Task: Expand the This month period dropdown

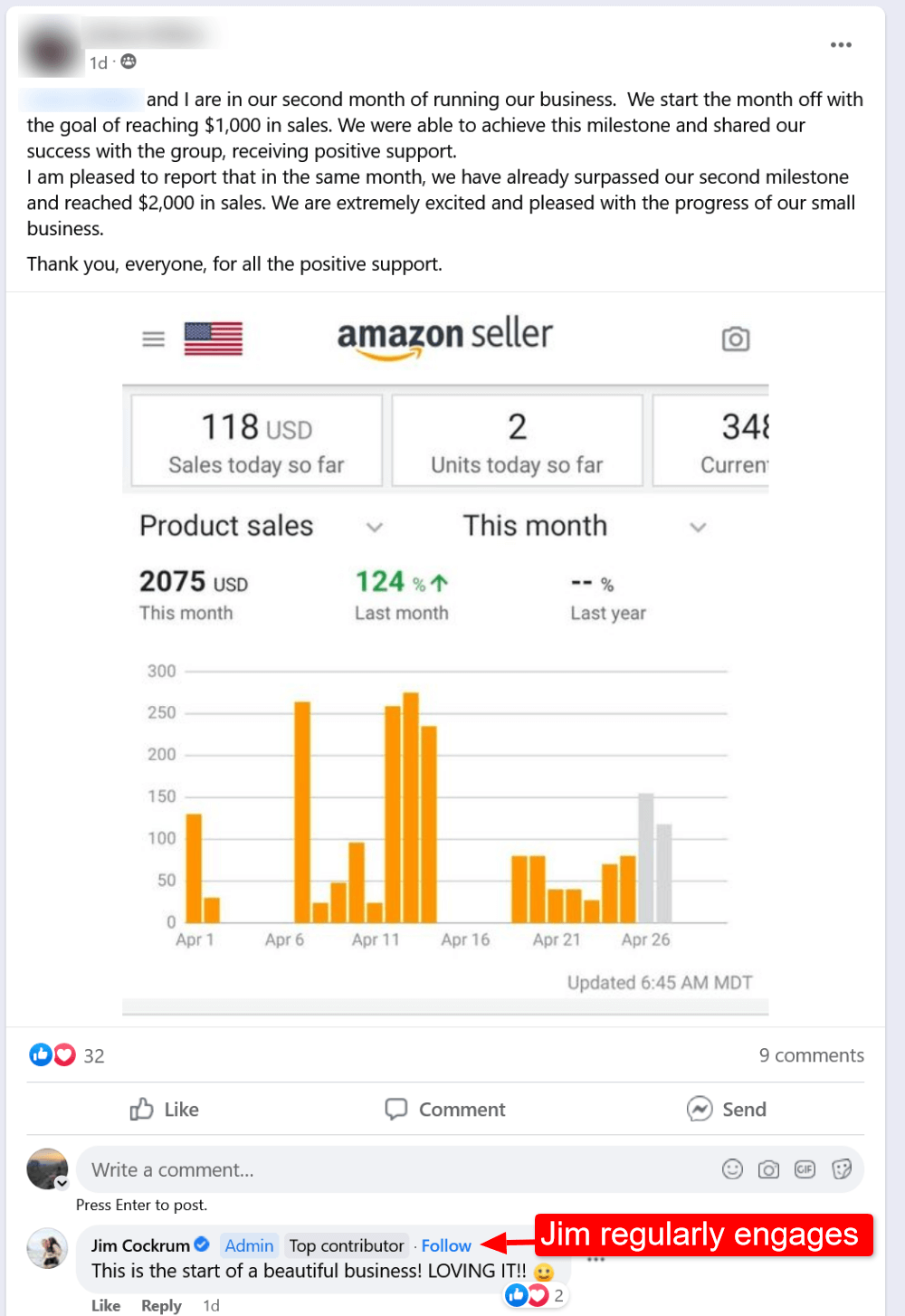Action: click(x=698, y=527)
